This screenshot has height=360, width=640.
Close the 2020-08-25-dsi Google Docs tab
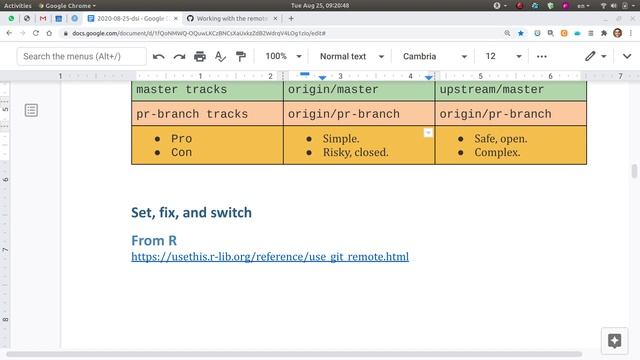tap(176, 18)
